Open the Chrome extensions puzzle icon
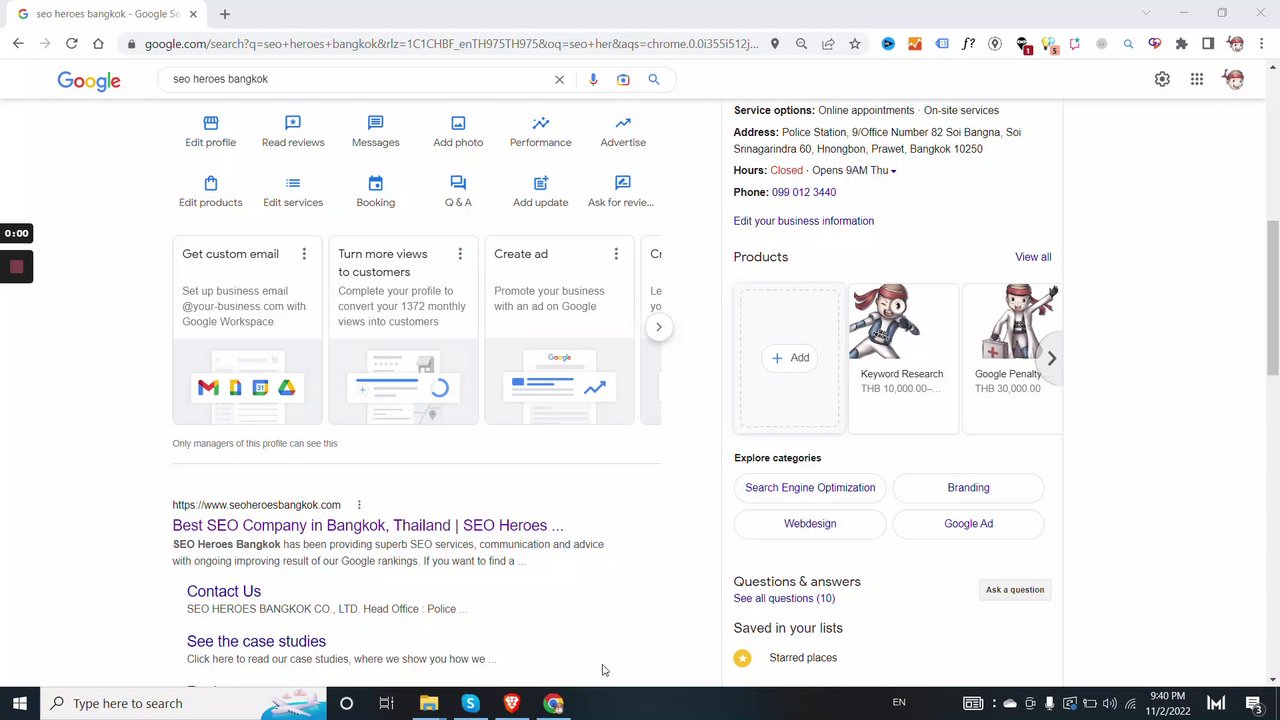 coord(1181,44)
